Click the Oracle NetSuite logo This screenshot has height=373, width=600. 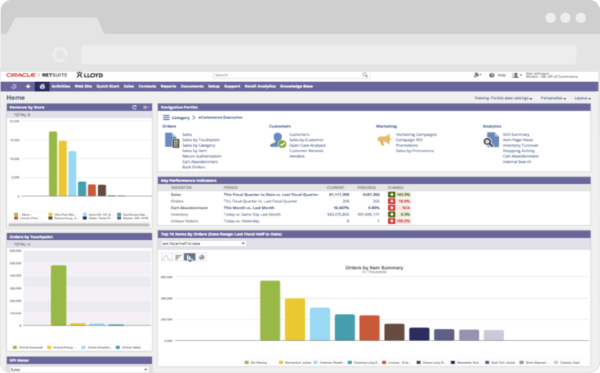[37, 75]
